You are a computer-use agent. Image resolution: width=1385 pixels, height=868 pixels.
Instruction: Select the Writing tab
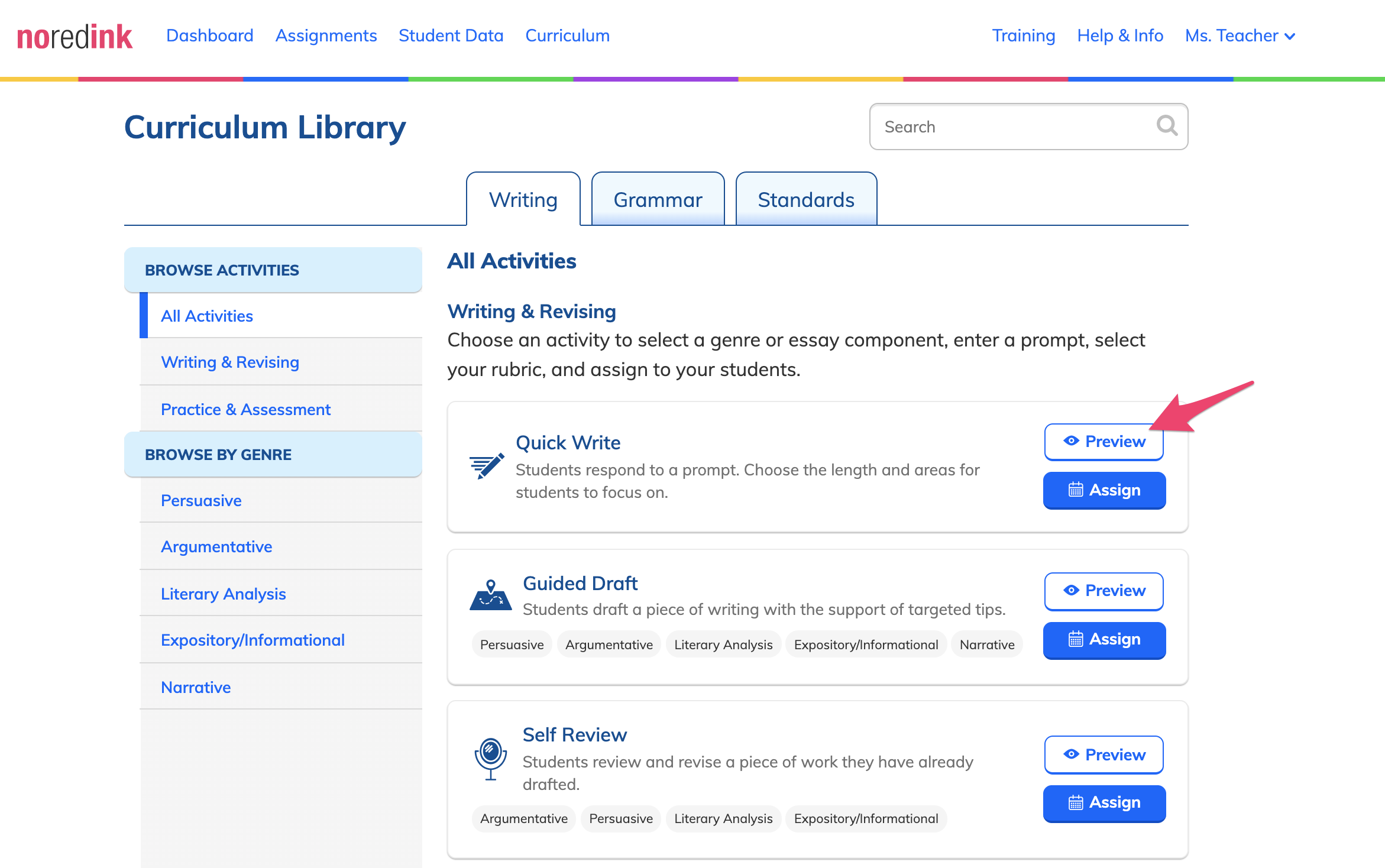click(x=523, y=199)
